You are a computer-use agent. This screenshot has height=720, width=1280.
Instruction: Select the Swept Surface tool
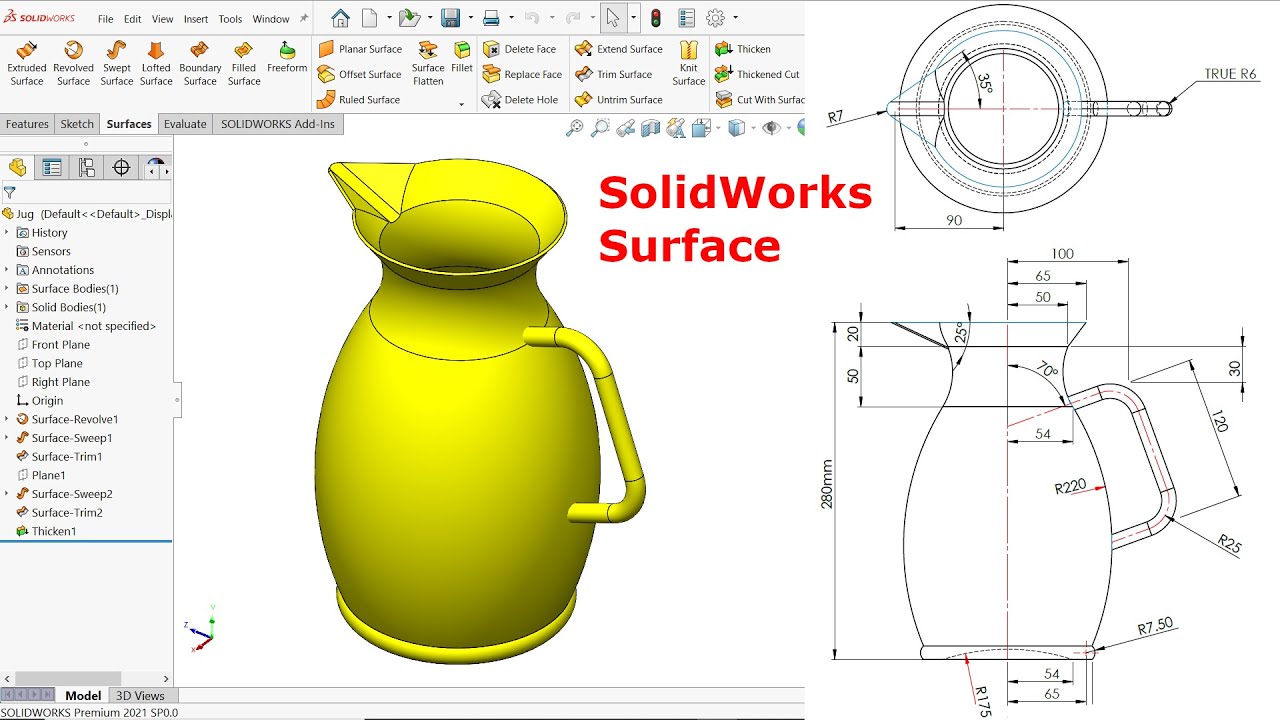tap(117, 64)
